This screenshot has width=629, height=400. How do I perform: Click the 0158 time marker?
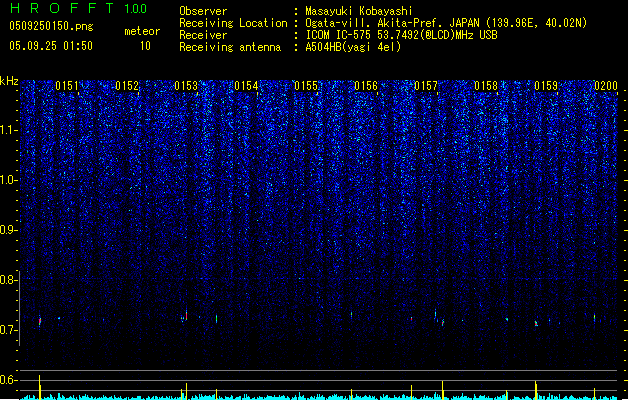coord(486,86)
